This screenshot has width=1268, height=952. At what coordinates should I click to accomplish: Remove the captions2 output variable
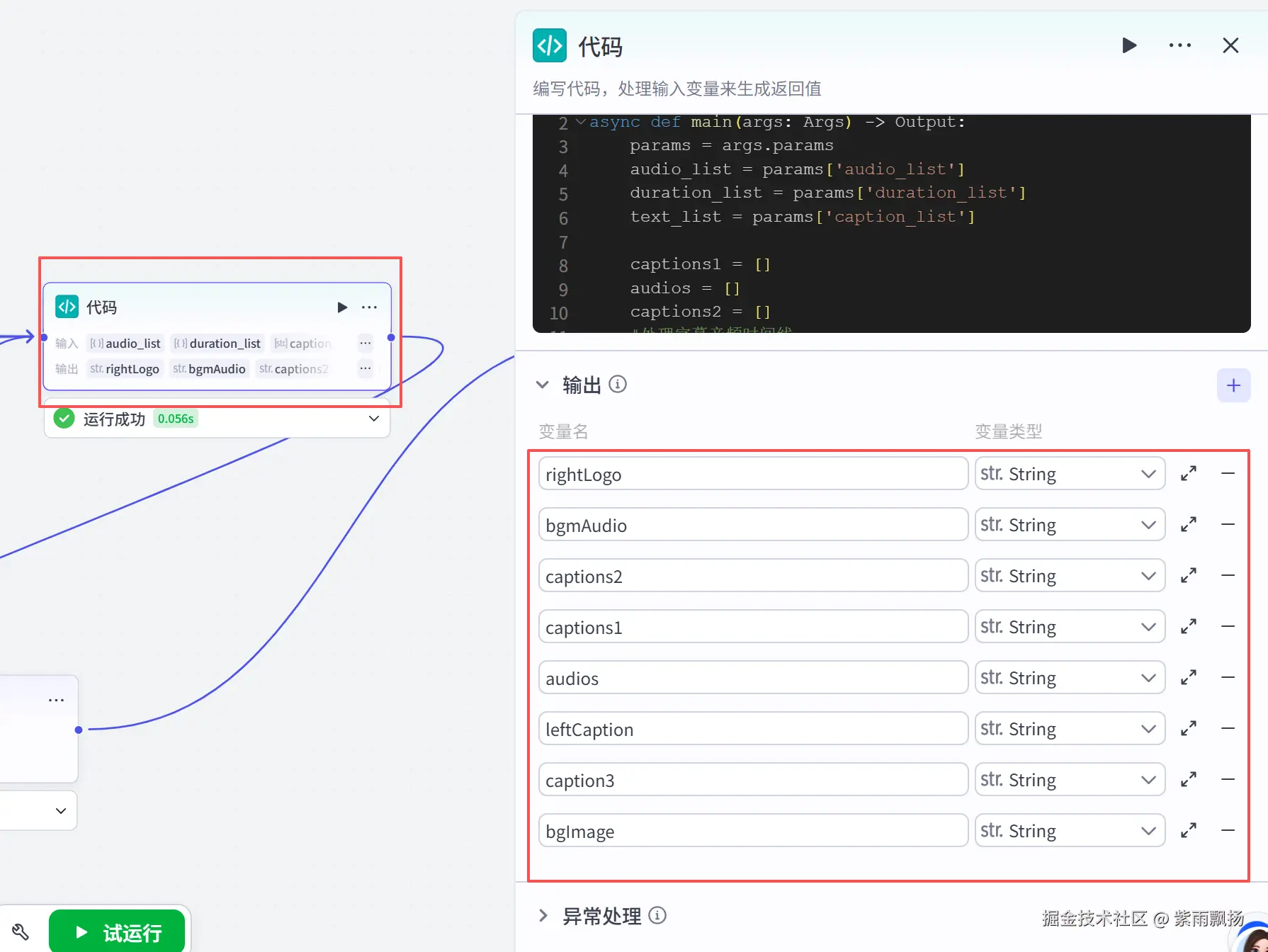tap(1228, 575)
